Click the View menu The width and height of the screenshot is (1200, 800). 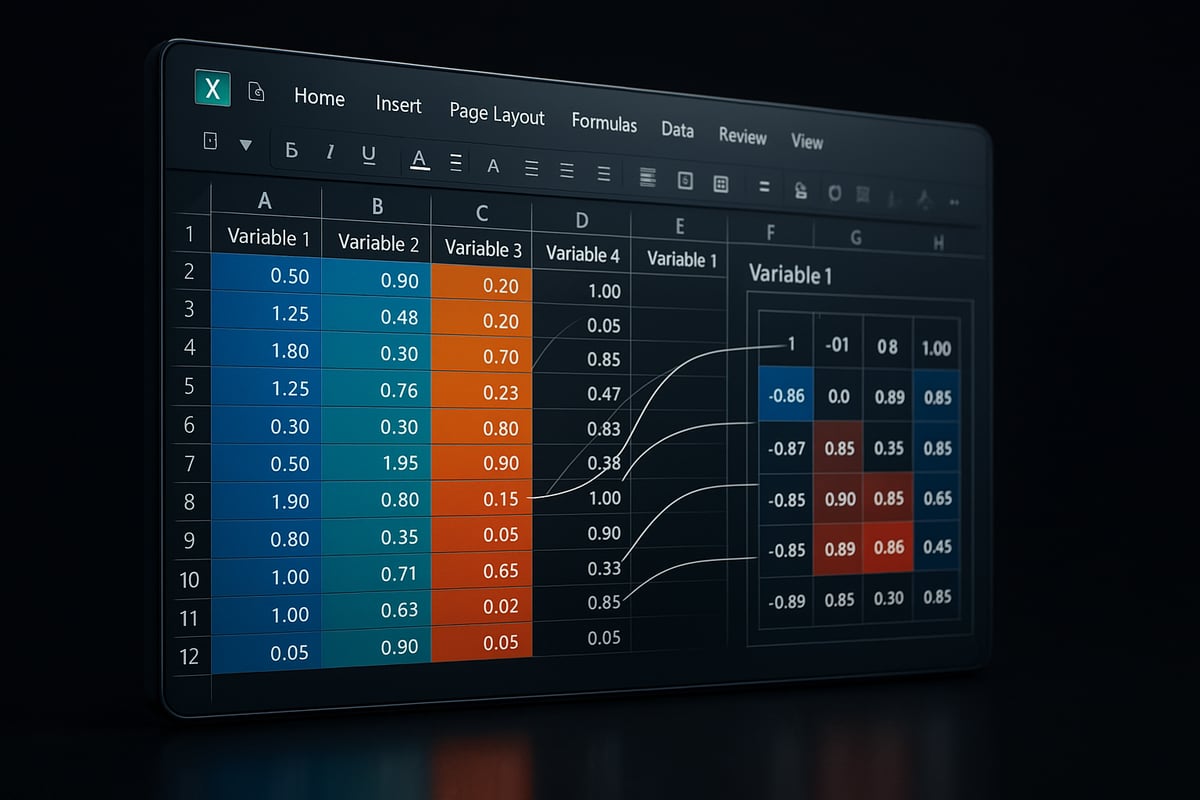coord(806,142)
